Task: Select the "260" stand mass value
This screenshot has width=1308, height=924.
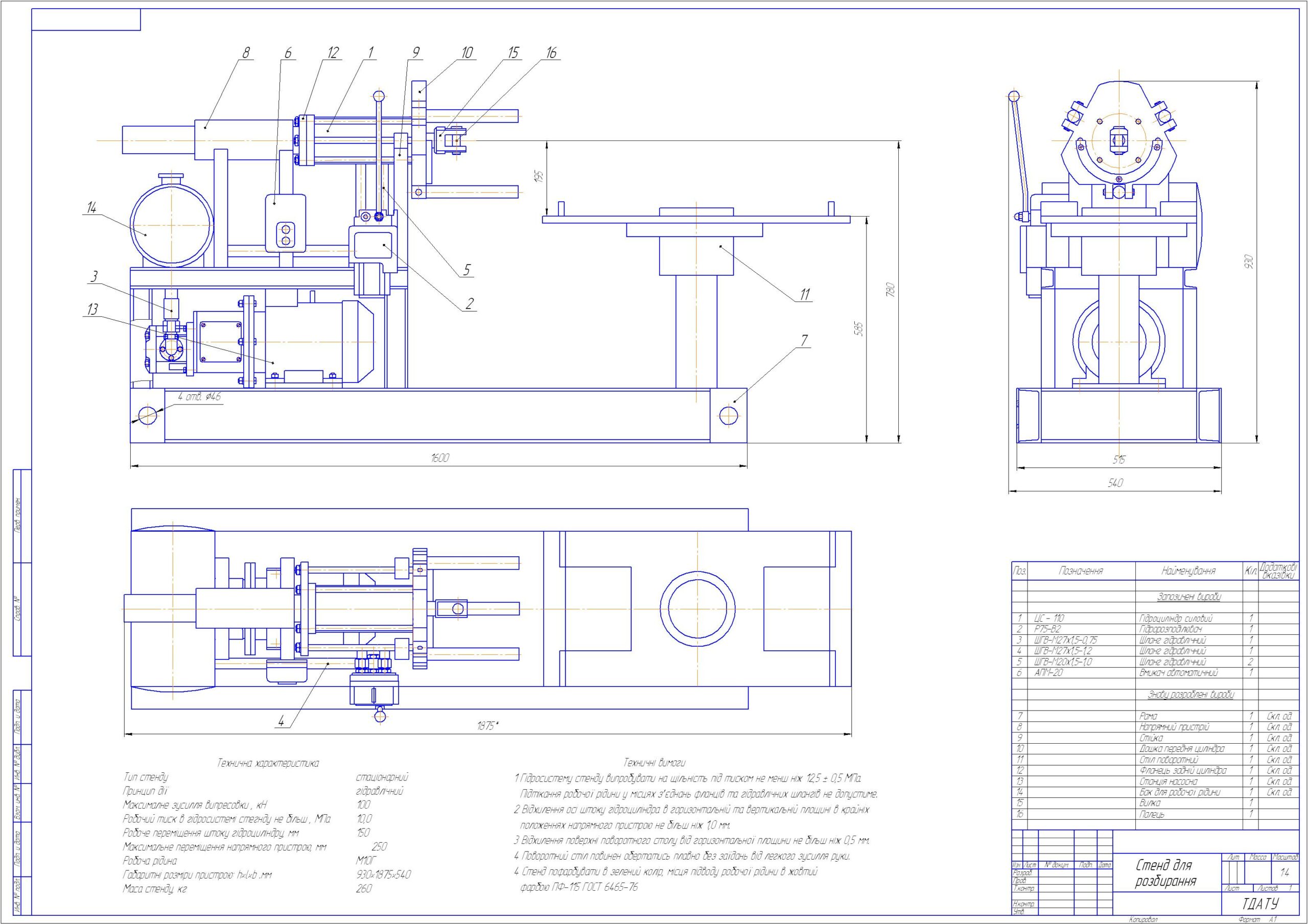Action: point(363,889)
